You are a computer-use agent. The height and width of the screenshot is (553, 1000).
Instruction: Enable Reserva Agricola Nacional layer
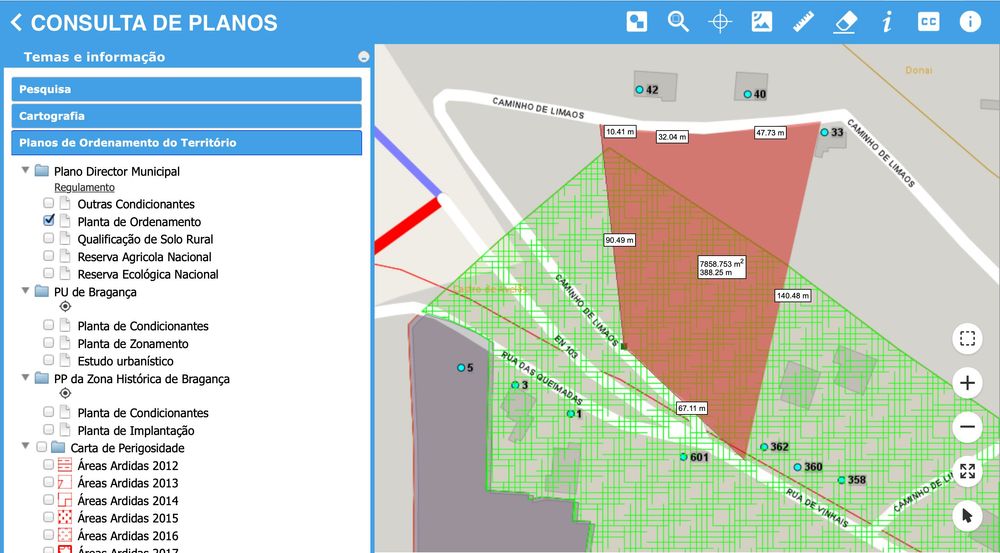(x=48, y=255)
